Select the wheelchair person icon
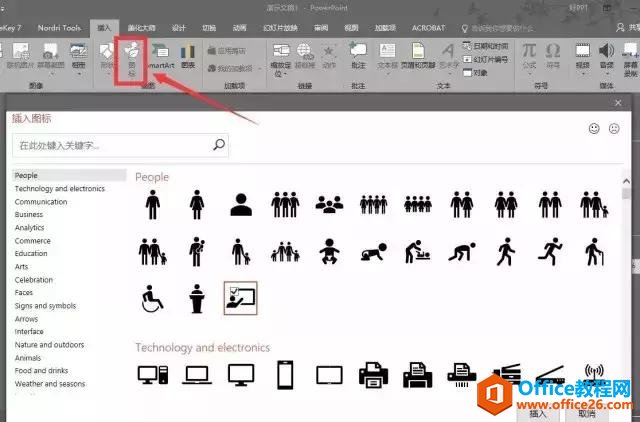 point(152,297)
